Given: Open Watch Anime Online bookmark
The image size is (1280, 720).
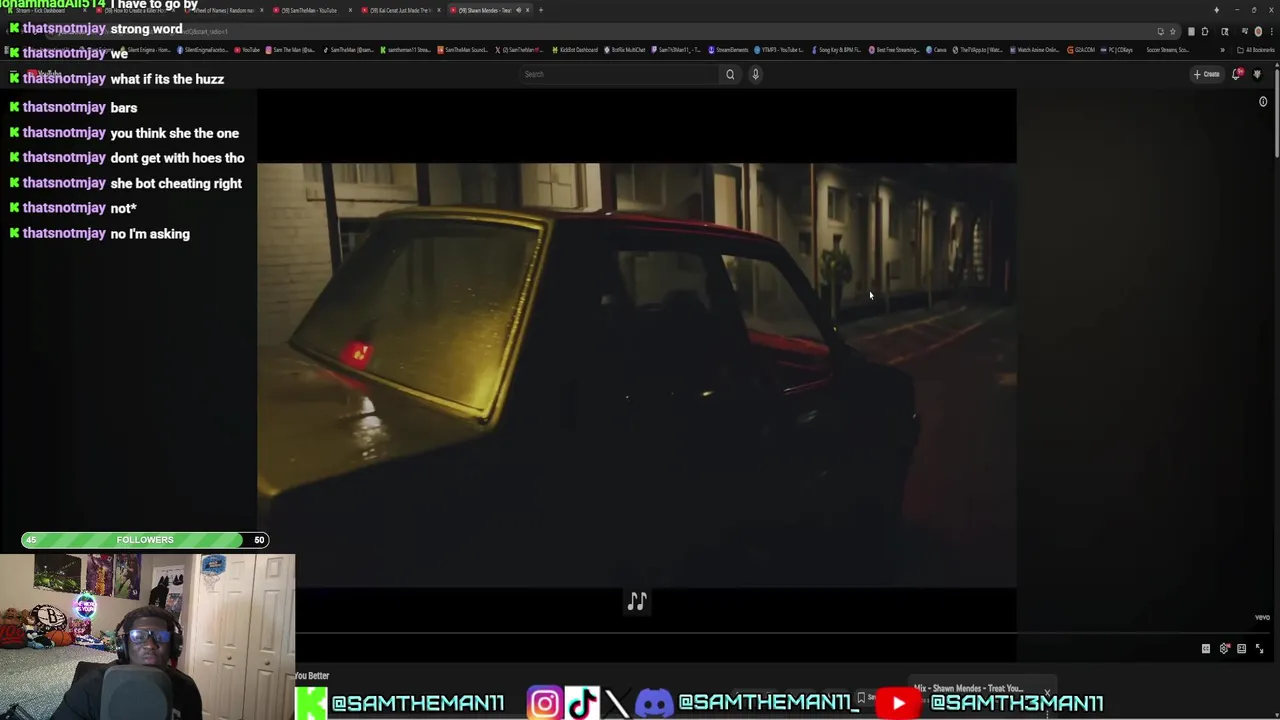Looking at the screenshot, I should (1036, 50).
